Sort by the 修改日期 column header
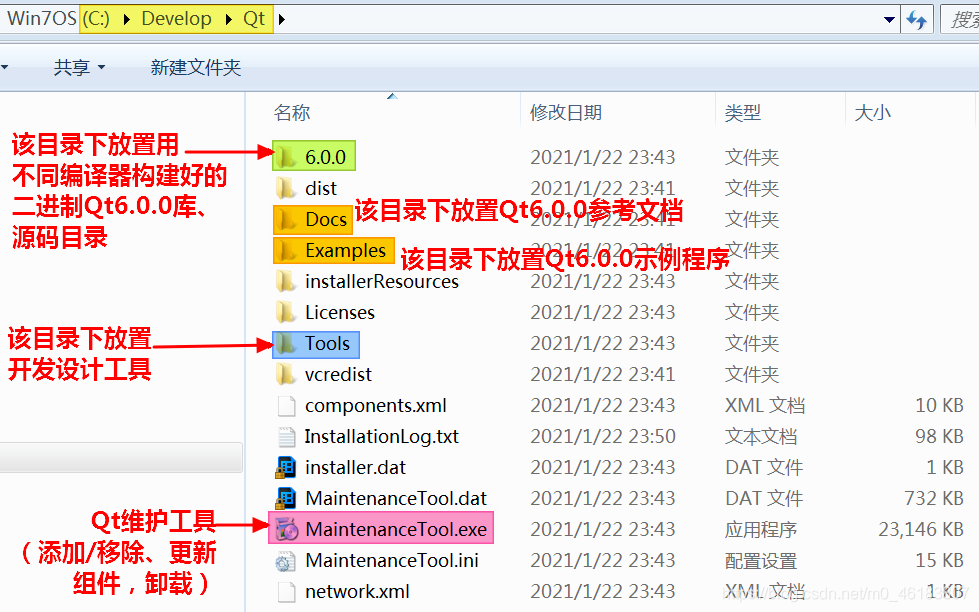979x612 pixels. click(x=566, y=113)
